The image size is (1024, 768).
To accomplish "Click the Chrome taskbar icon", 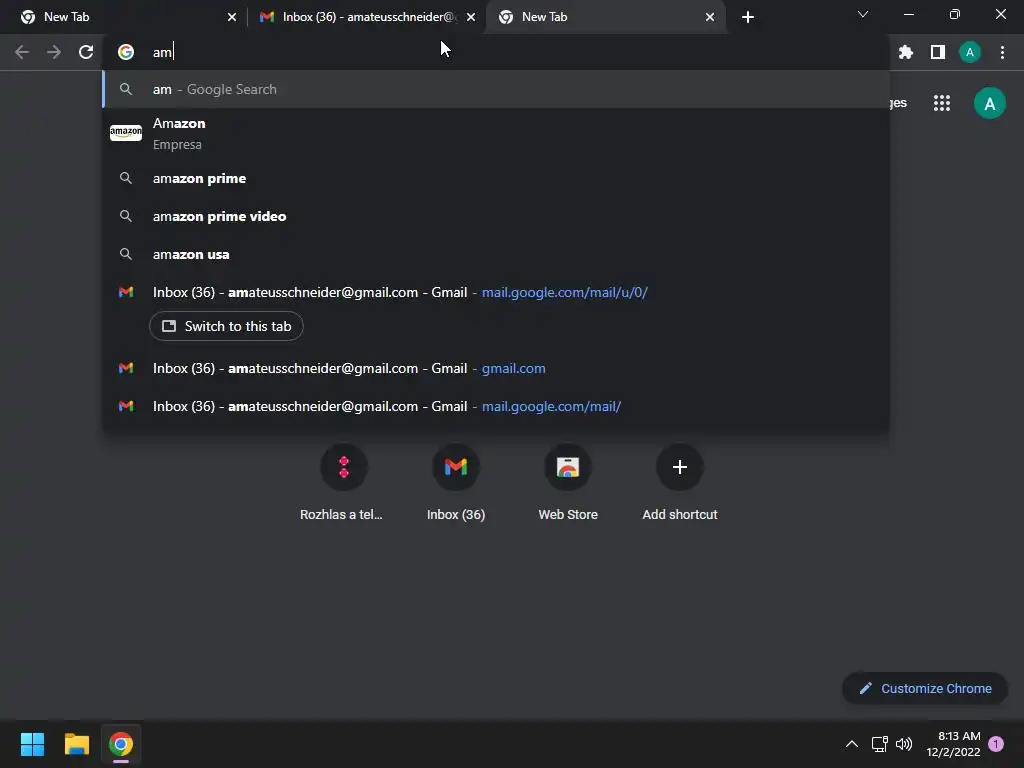I will coord(121,744).
